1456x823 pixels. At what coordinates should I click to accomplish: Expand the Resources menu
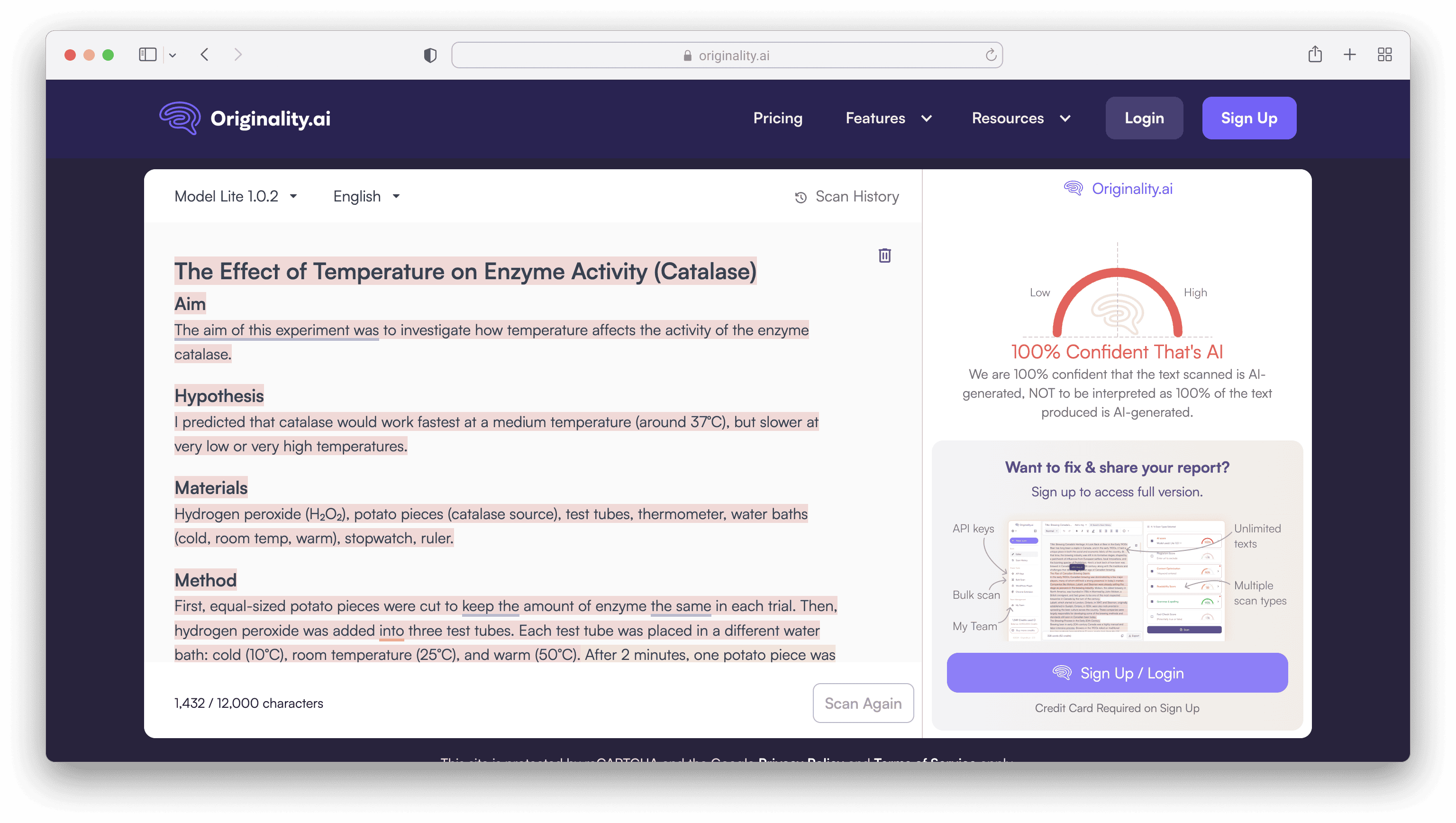coord(1021,118)
